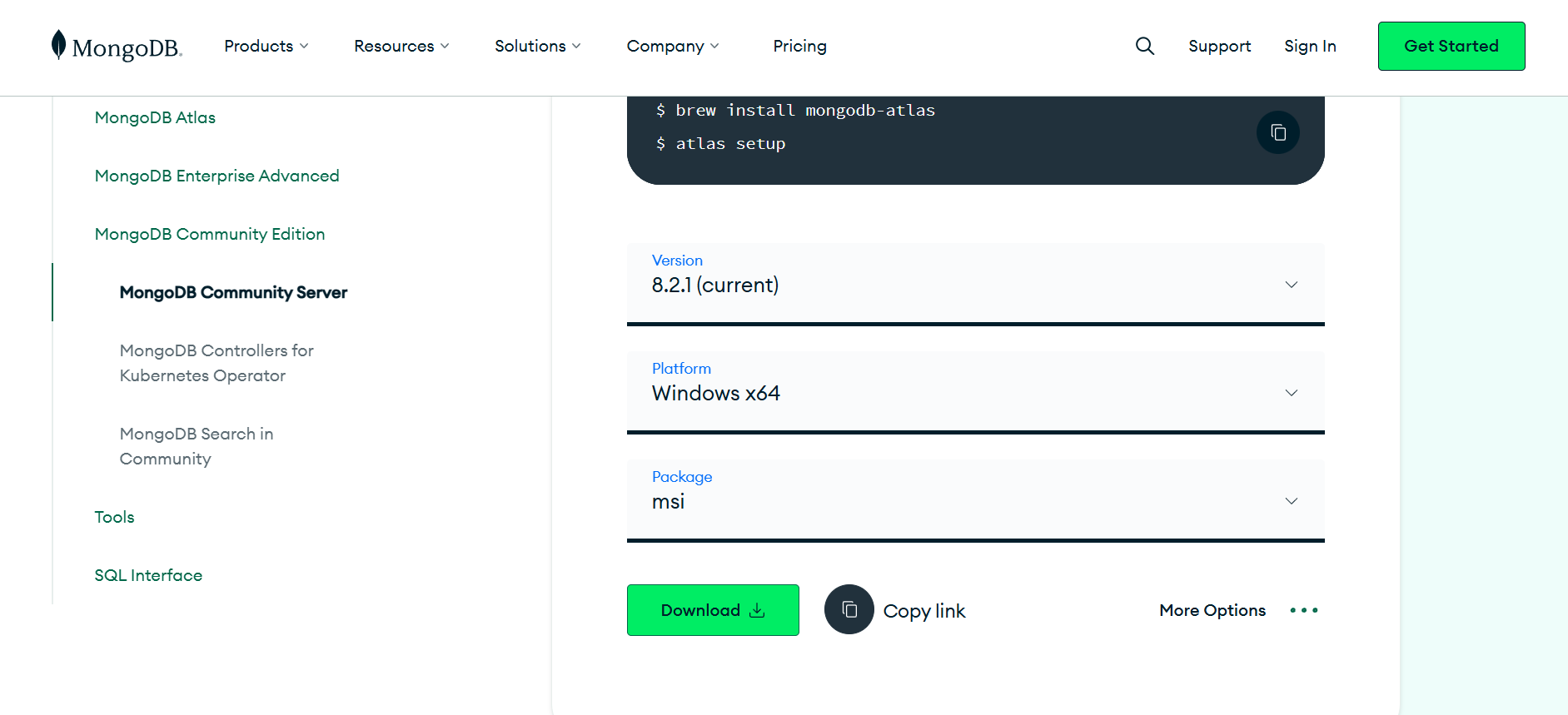Click Sign In

[1310, 46]
